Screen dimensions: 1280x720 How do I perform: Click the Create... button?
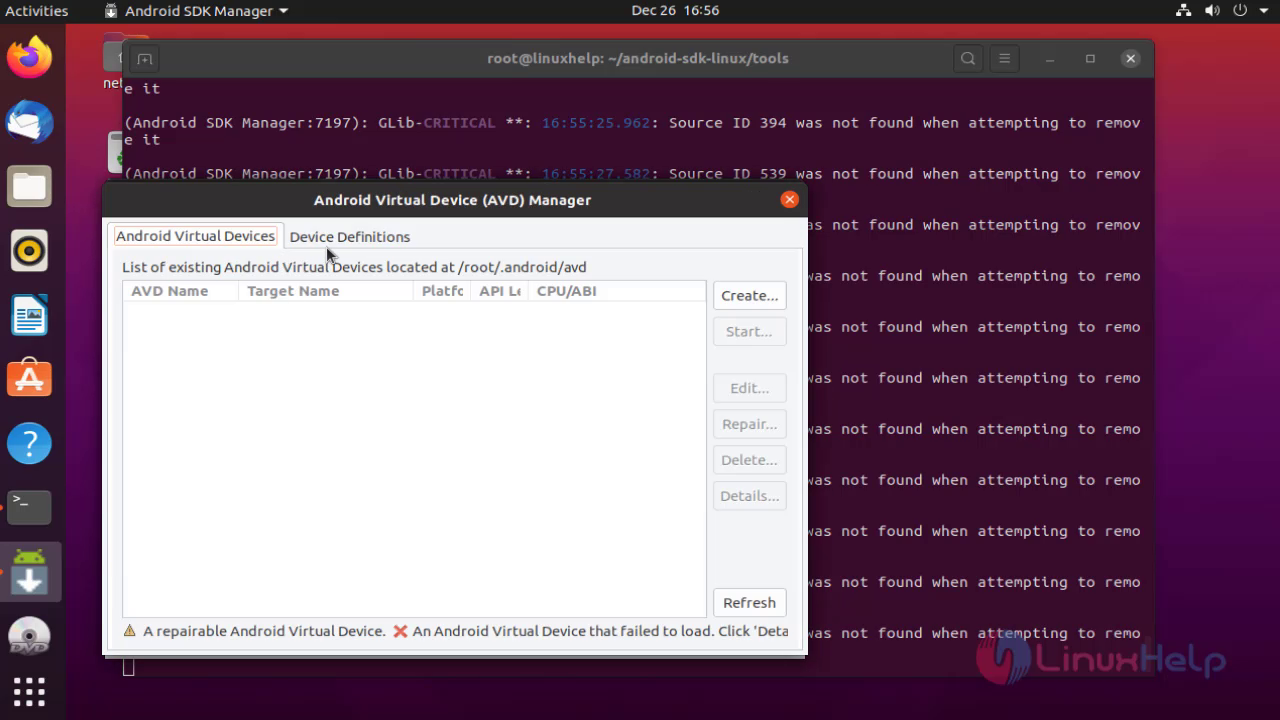pyautogui.click(x=749, y=296)
